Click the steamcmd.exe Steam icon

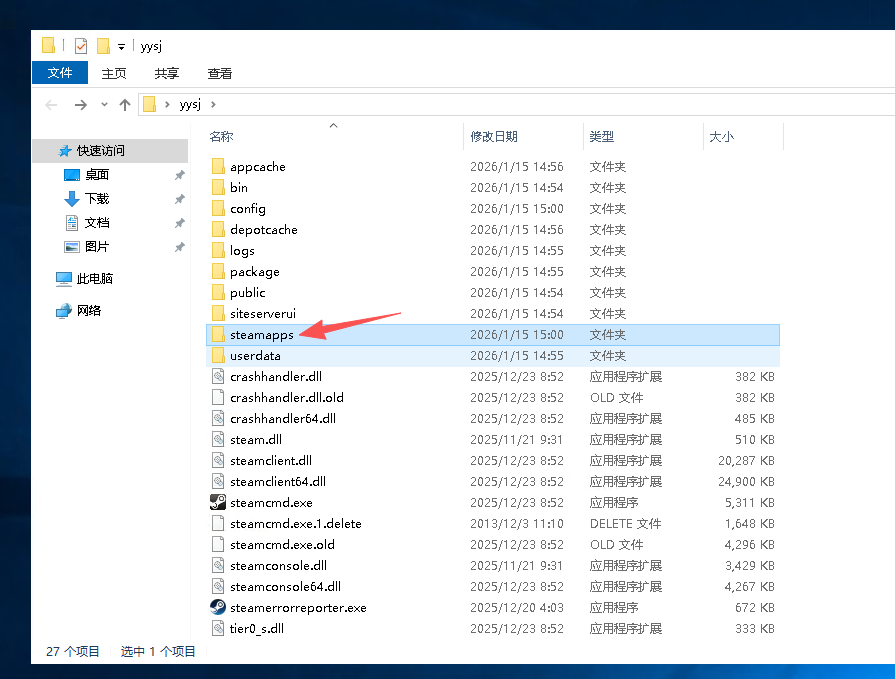point(218,503)
